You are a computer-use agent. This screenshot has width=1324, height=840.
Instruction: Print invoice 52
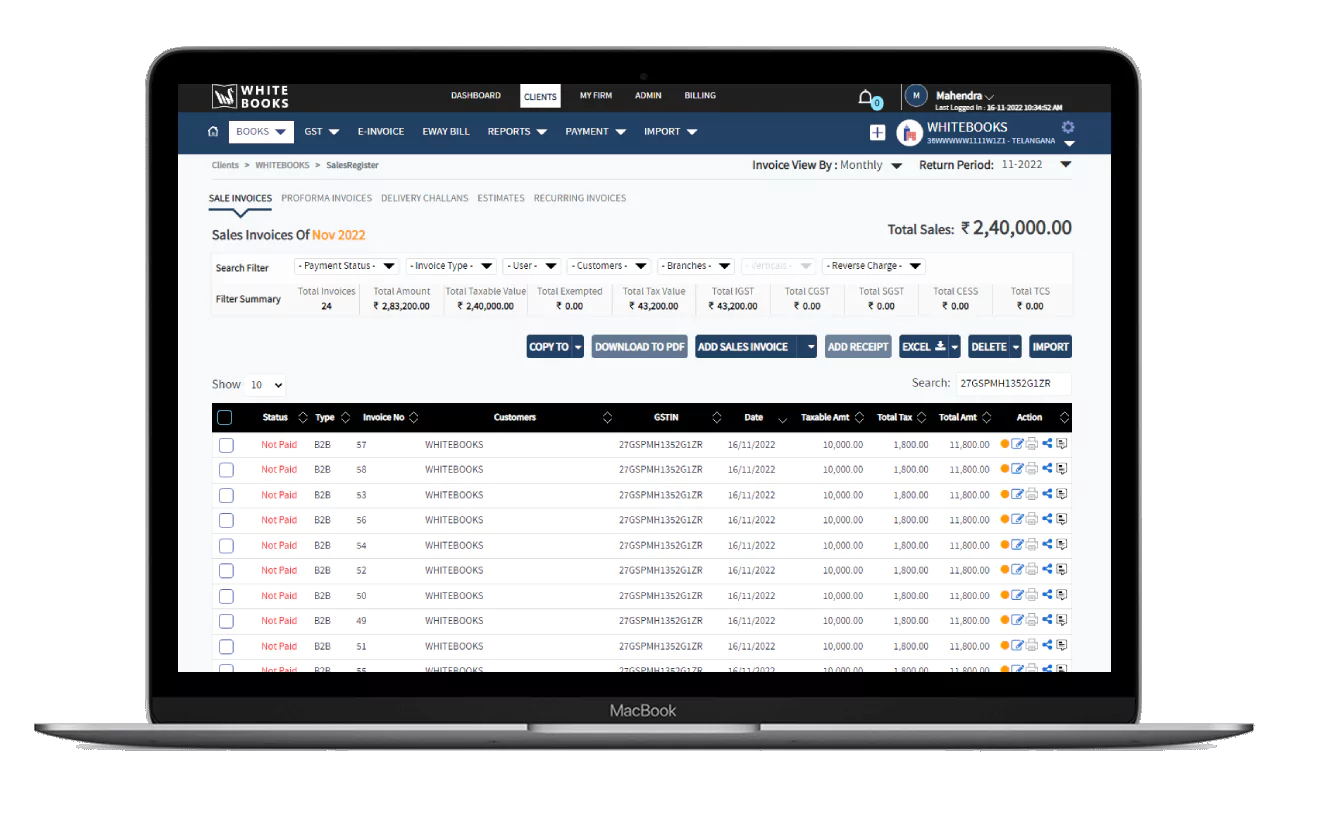pos(1032,570)
